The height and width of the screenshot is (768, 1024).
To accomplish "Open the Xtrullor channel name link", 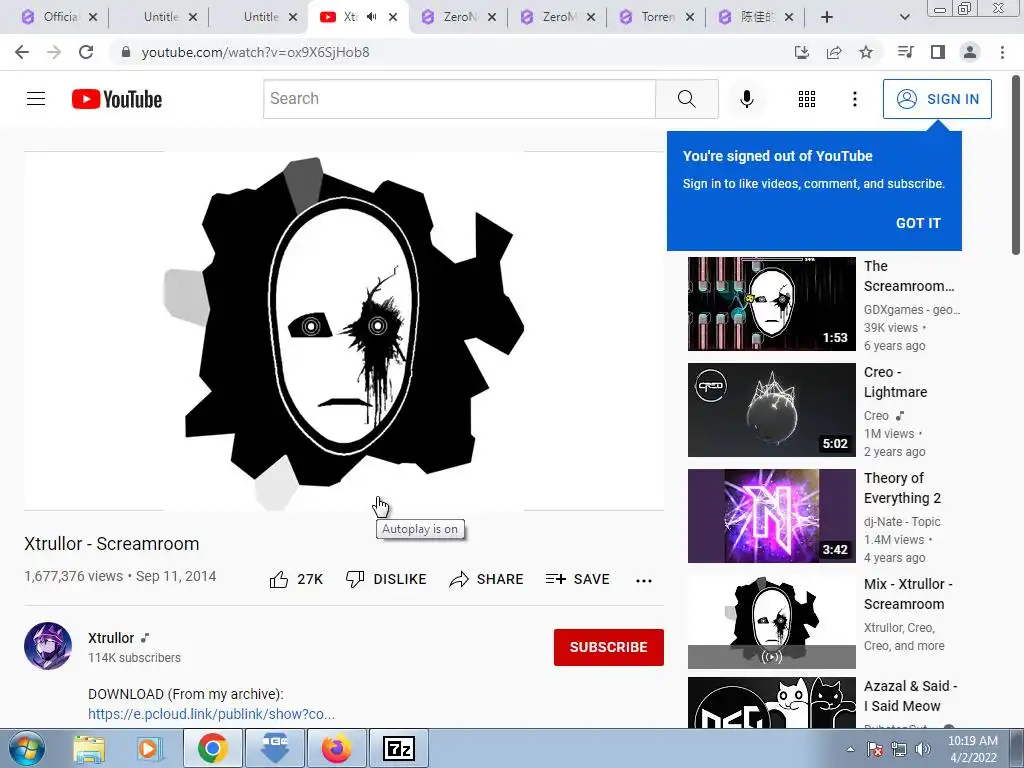I will 111,637.
